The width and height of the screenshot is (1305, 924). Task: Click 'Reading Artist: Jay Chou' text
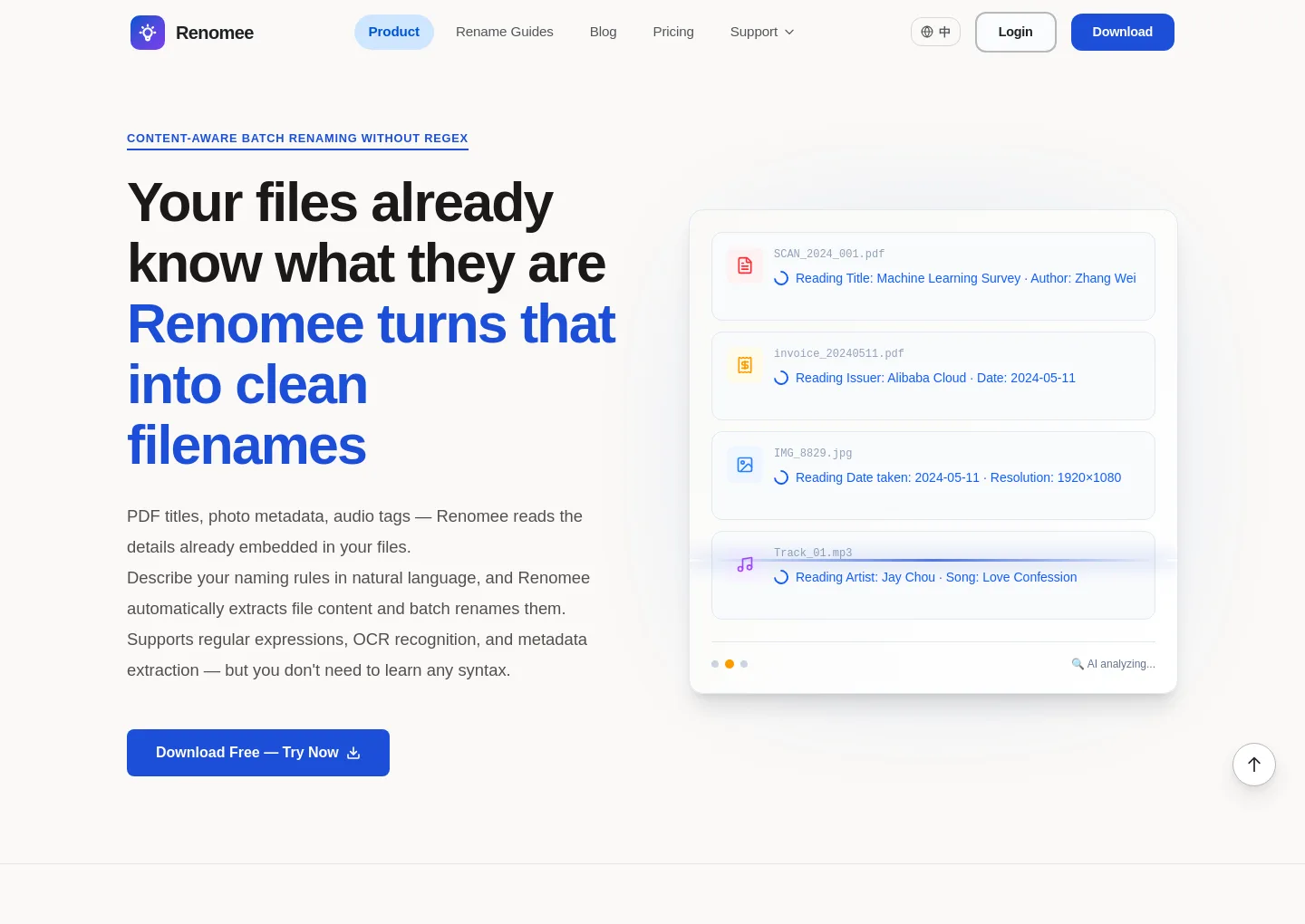865,577
